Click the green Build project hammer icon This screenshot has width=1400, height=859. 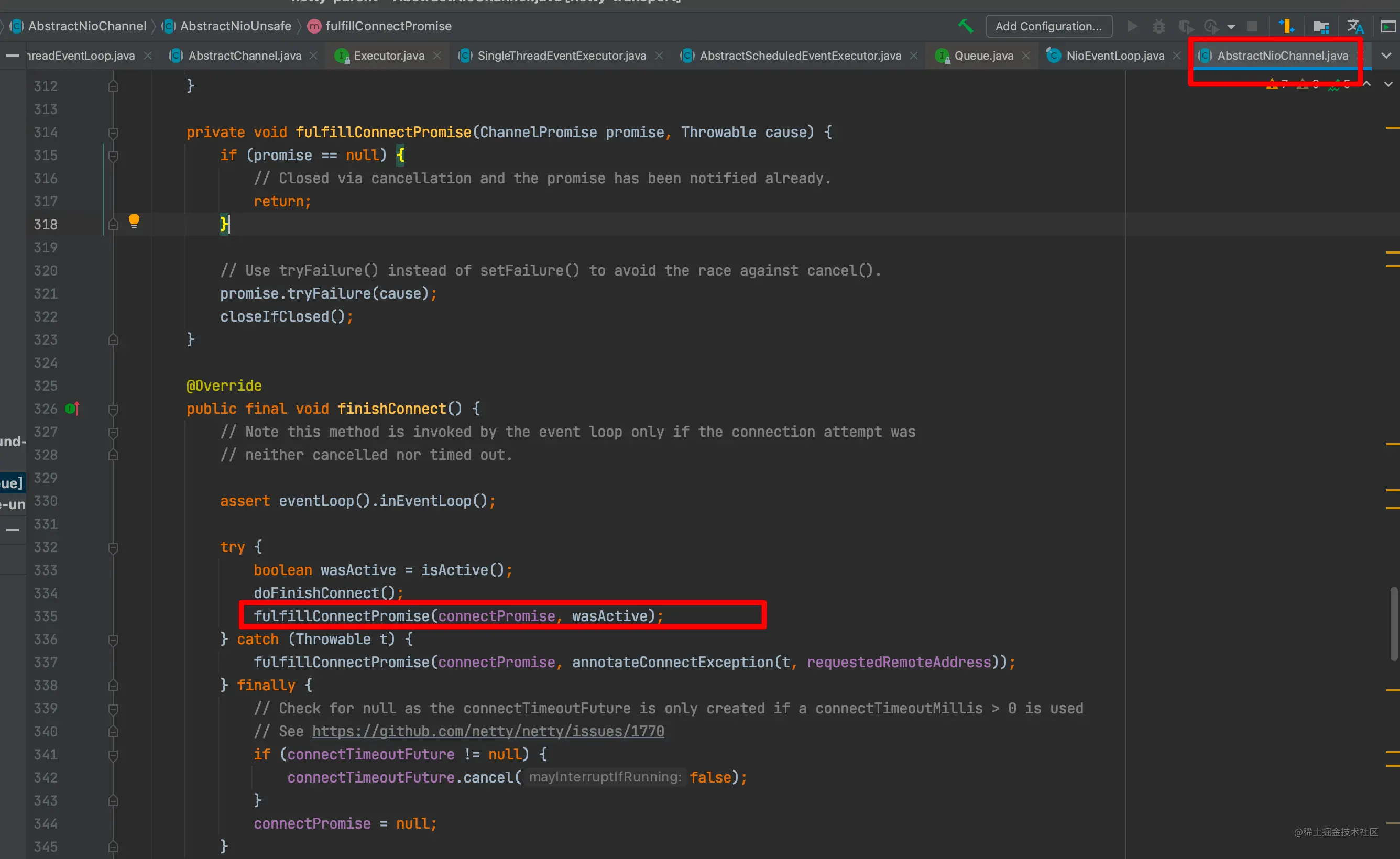(965, 26)
